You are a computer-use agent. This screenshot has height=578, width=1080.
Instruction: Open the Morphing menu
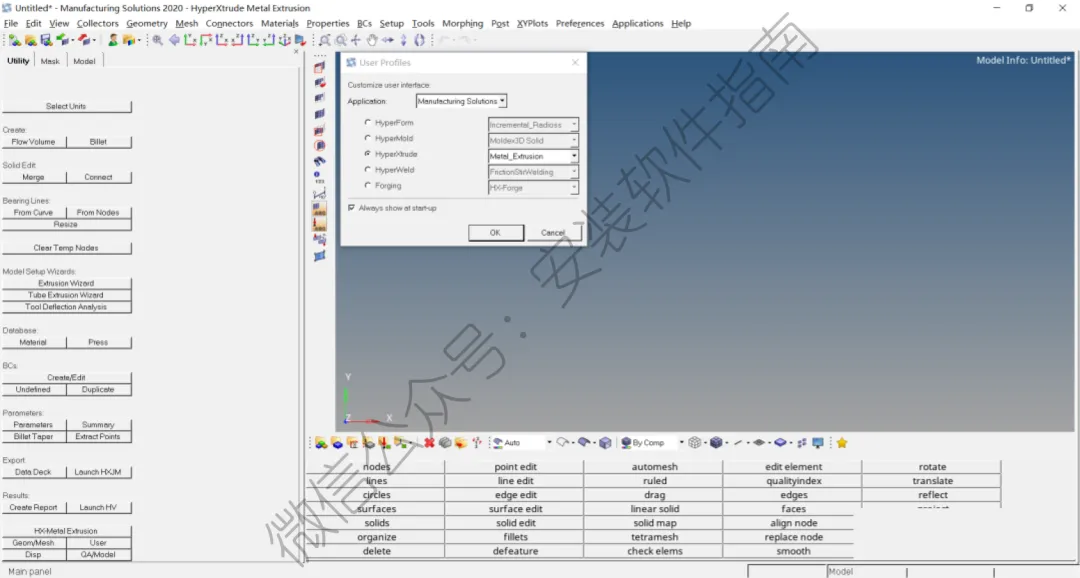click(x=462, y=23)
